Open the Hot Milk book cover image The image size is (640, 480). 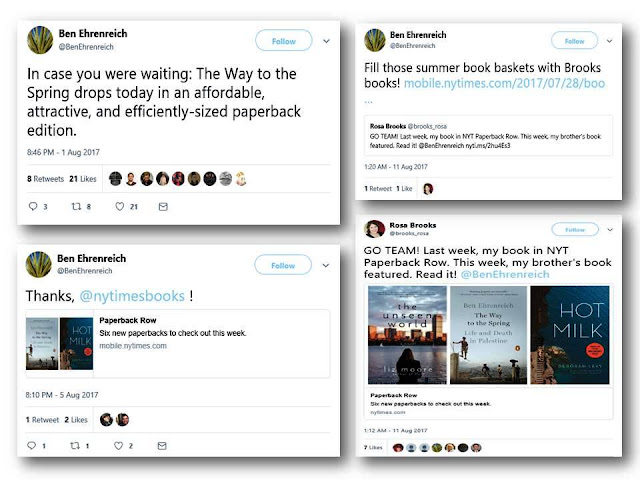tap(569, 335)
